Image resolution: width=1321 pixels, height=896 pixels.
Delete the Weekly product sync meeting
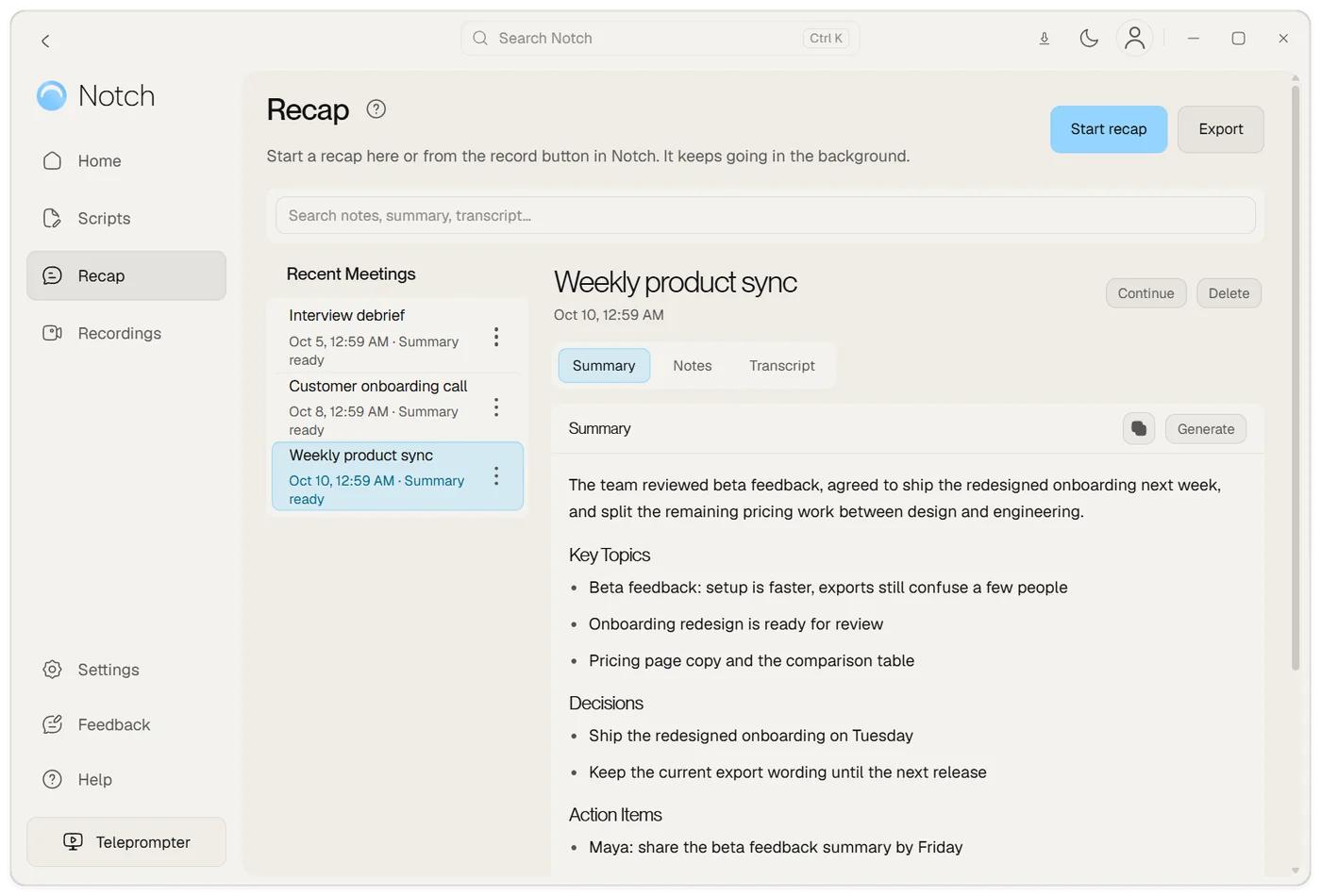coord(1229,293)
